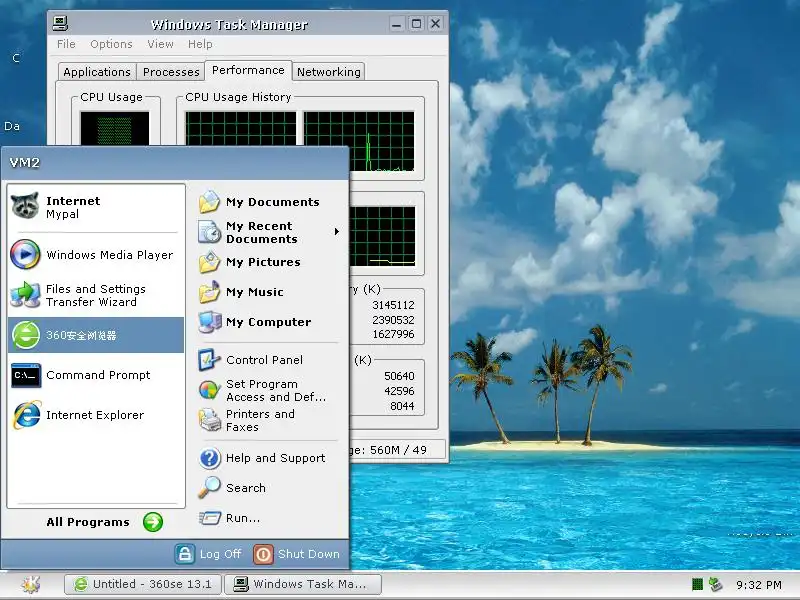Image resolution: width=800 pixels, height=600 pixels.
Task: Click green CPU meter tray icon
Action: click(697, 584)
